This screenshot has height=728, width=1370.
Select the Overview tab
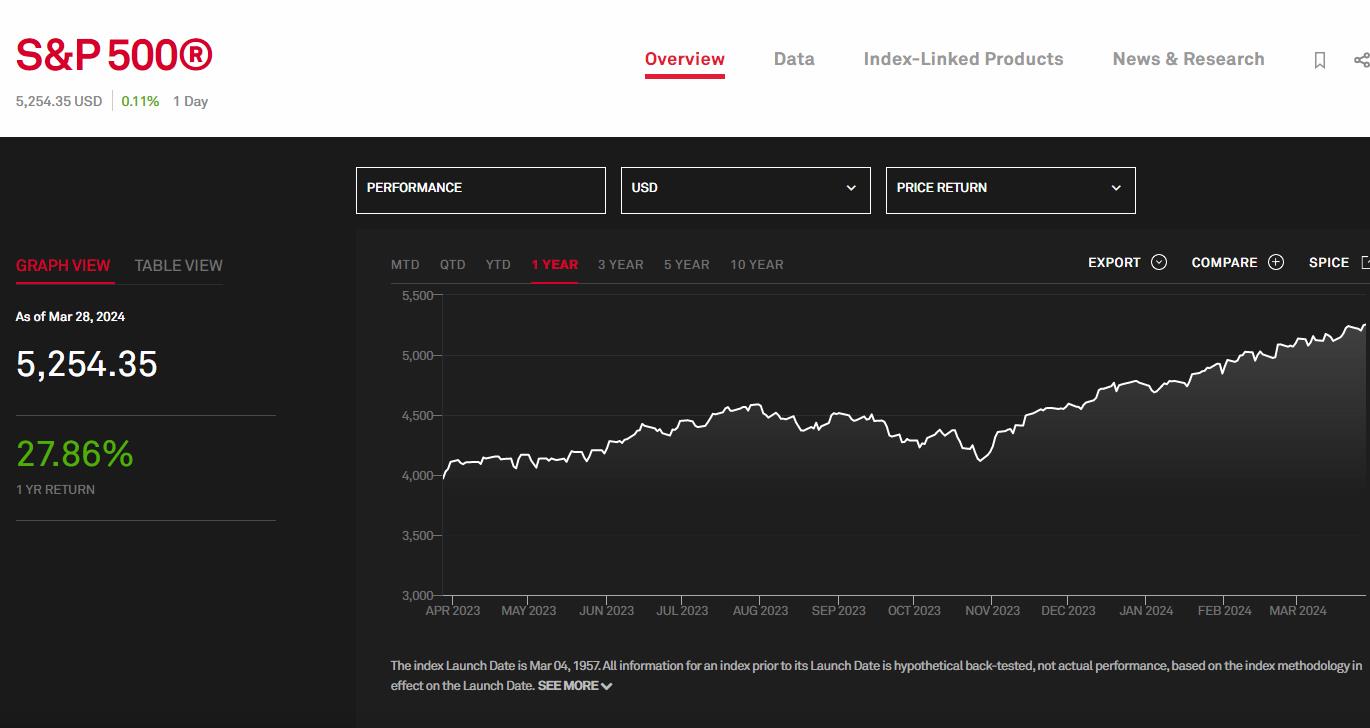(x=684, y=59)
